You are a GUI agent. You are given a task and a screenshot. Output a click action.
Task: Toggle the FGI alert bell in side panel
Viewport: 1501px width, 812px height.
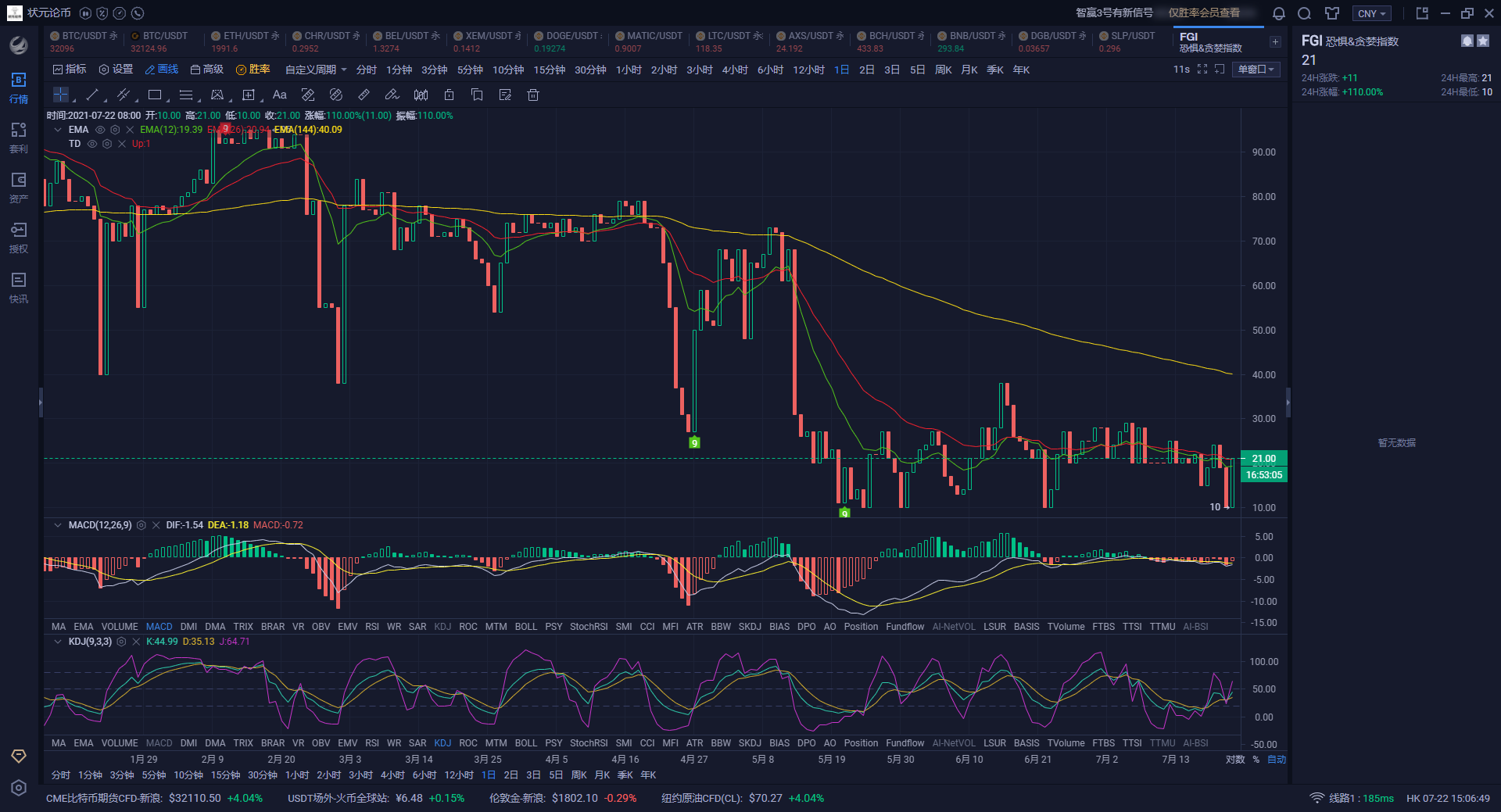point(1467,41)
